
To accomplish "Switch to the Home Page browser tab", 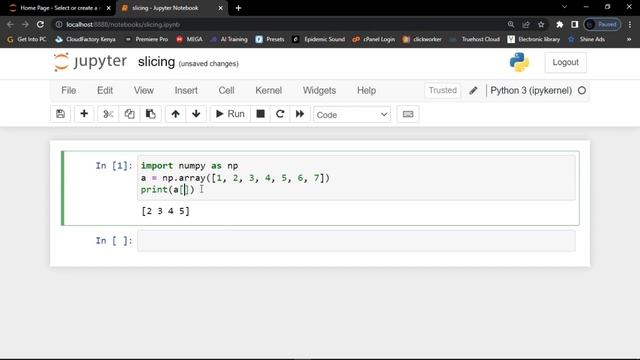I will click(x=59, y=8).
